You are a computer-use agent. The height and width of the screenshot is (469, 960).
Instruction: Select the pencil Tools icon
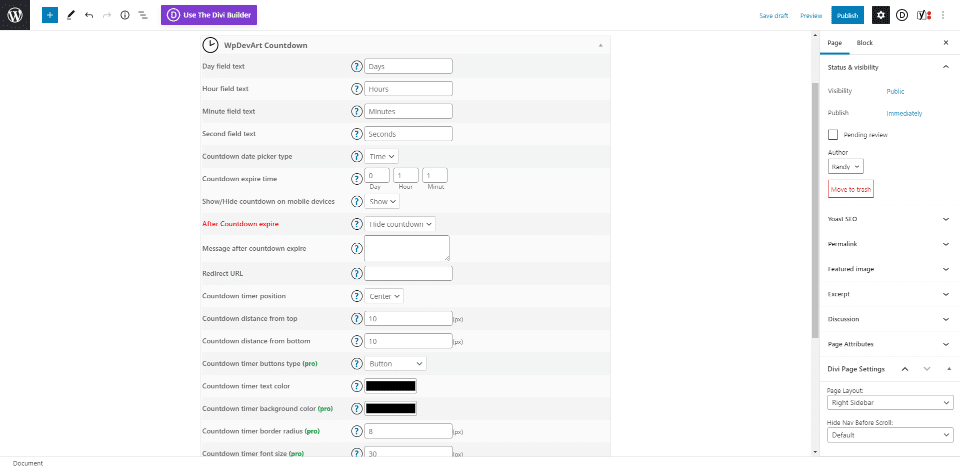click(70, 16)
